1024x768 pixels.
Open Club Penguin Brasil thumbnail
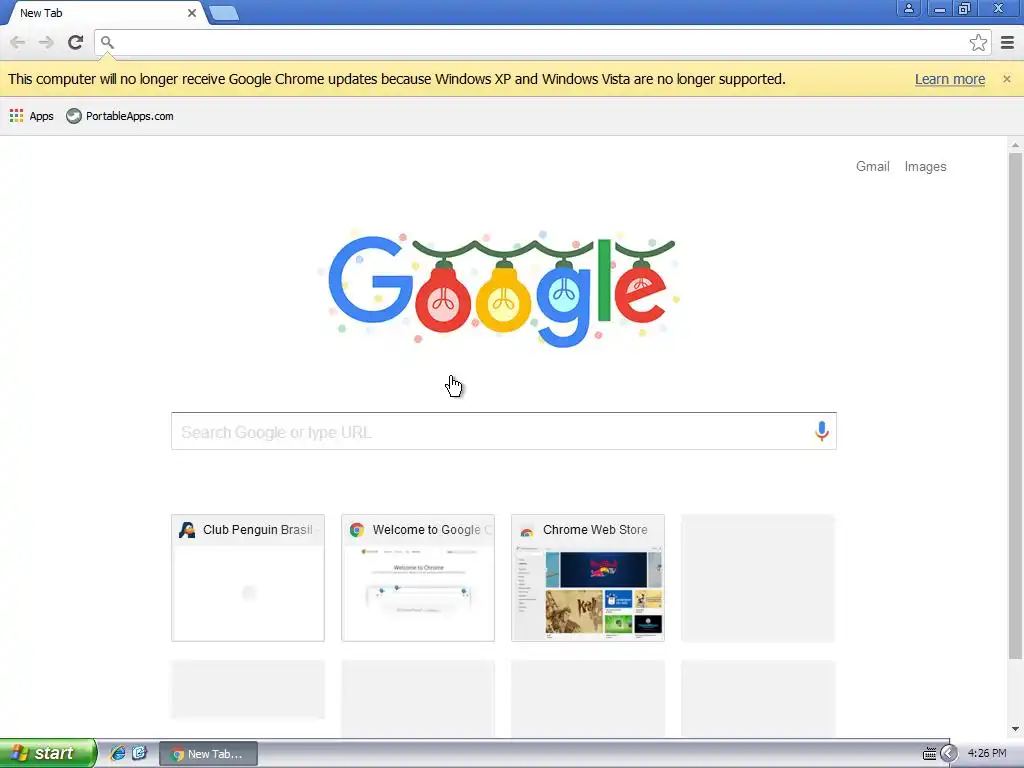[248, 578]
